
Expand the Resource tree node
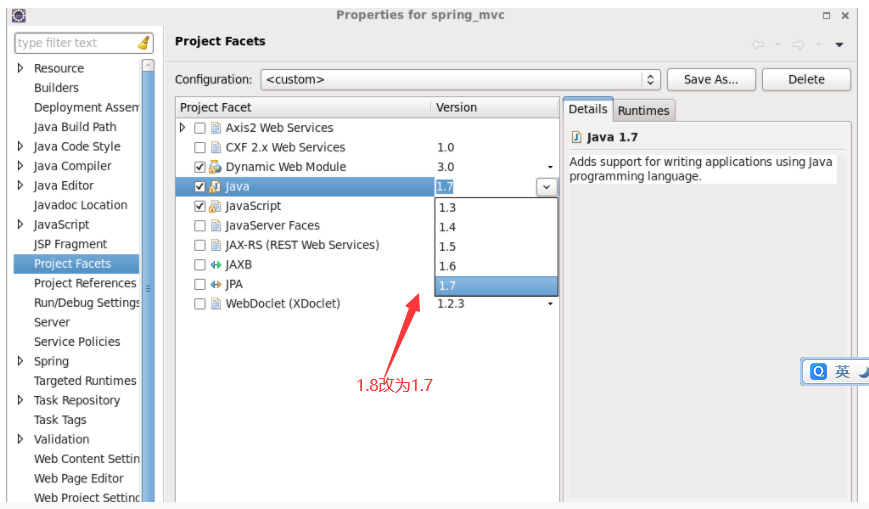tap(21, 68)
